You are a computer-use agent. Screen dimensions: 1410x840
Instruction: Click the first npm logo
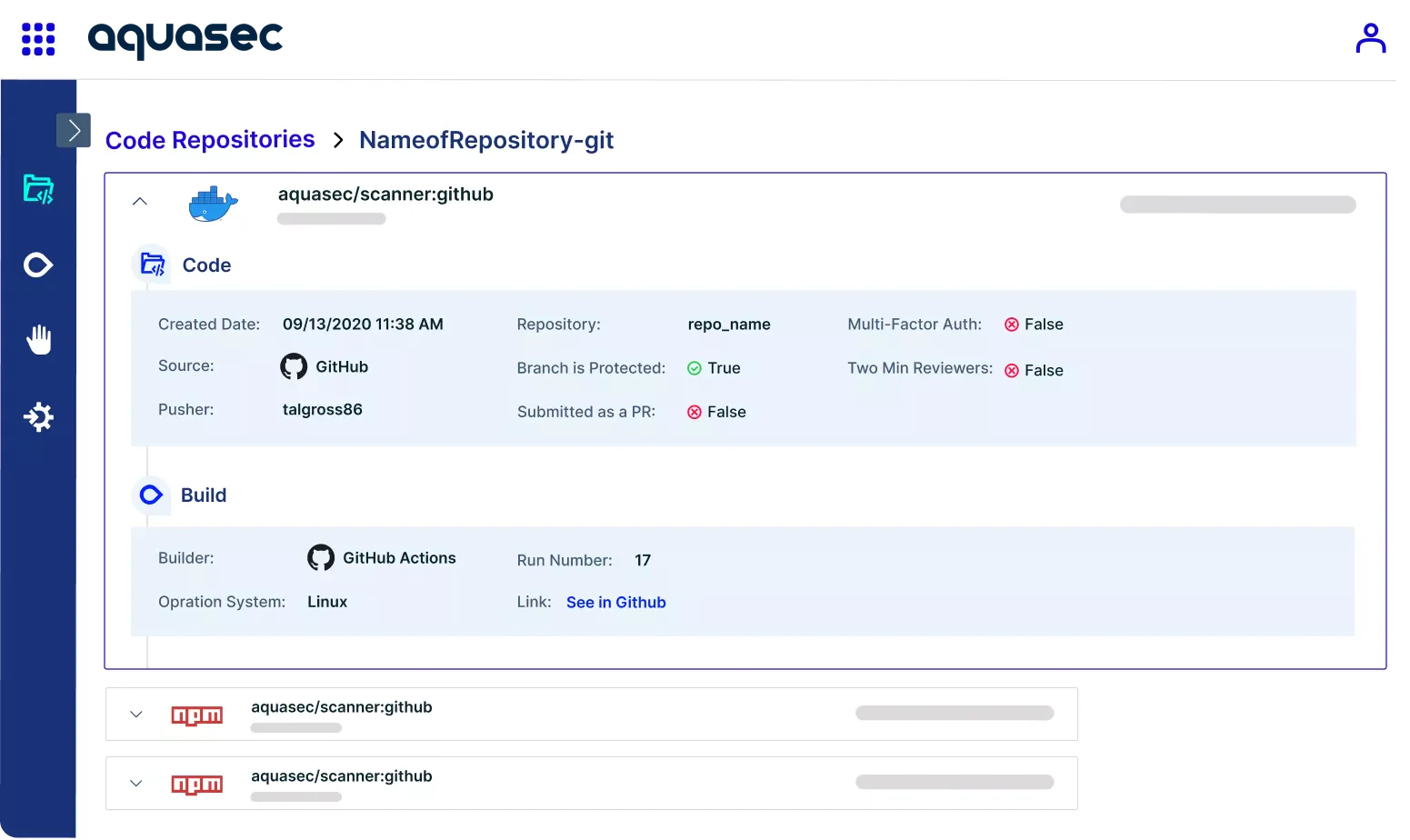pyautogui.click(x=197, y=716)
